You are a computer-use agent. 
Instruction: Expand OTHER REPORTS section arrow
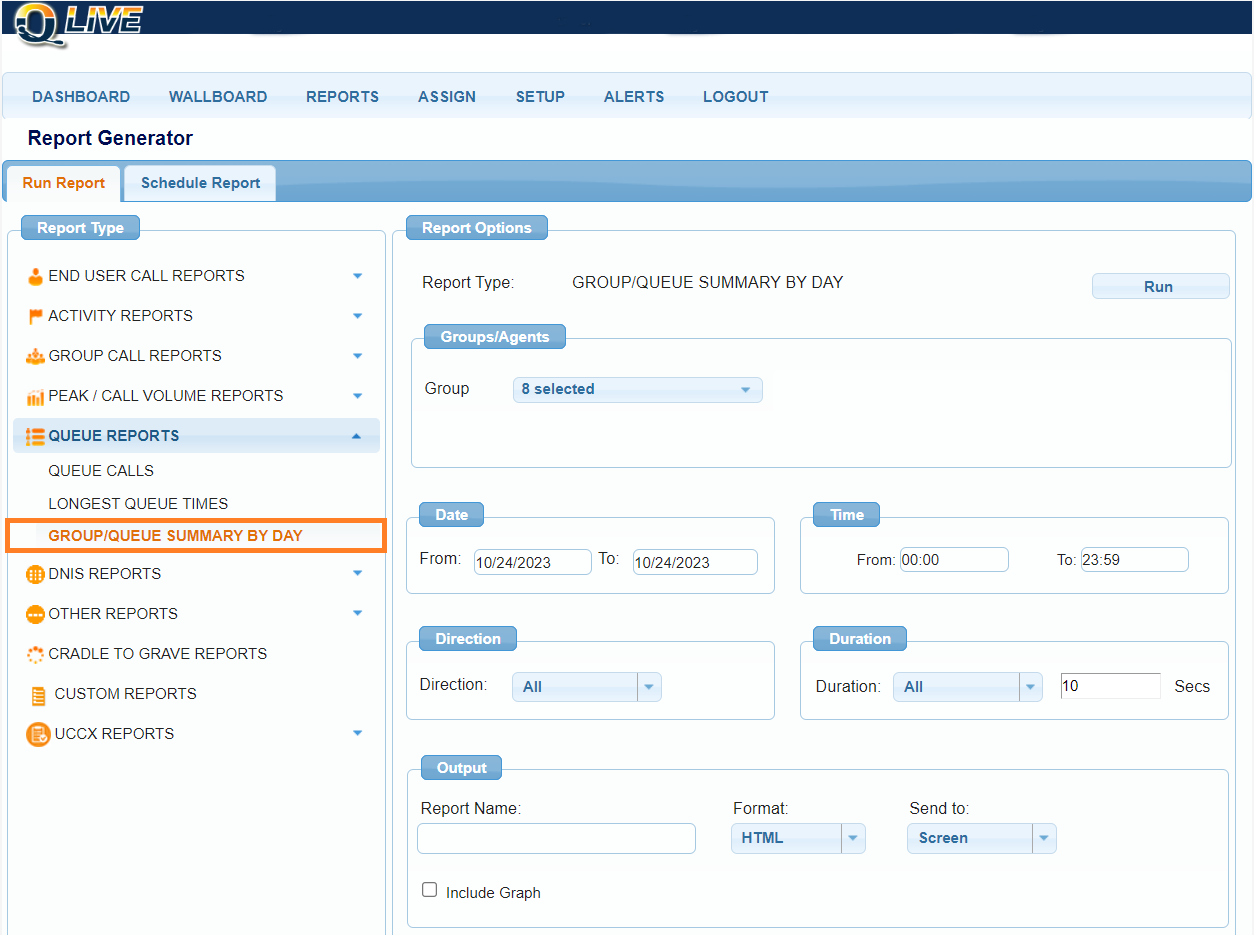[358, 614]
